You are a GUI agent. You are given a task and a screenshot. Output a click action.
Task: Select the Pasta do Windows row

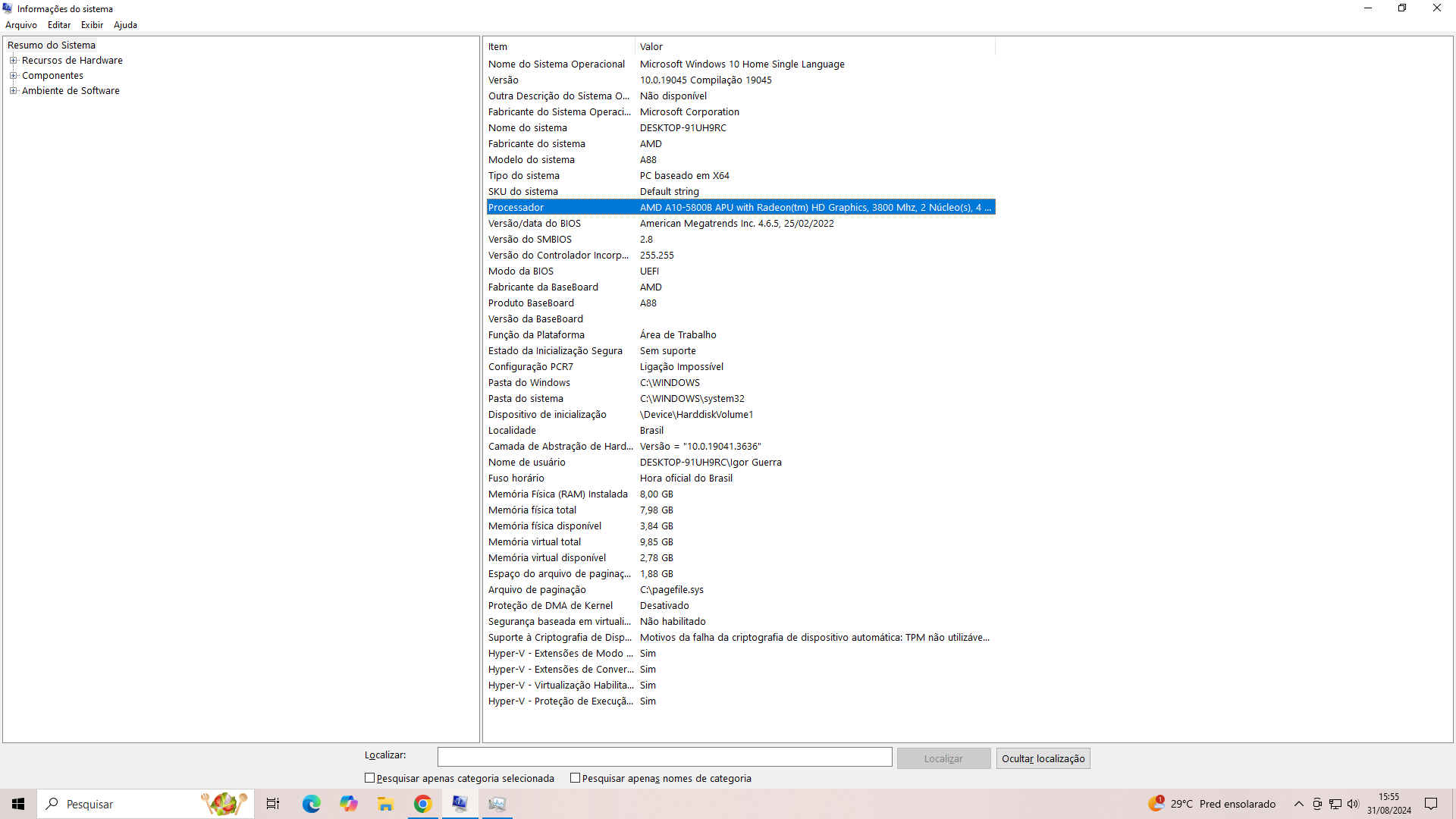point(740,383)
